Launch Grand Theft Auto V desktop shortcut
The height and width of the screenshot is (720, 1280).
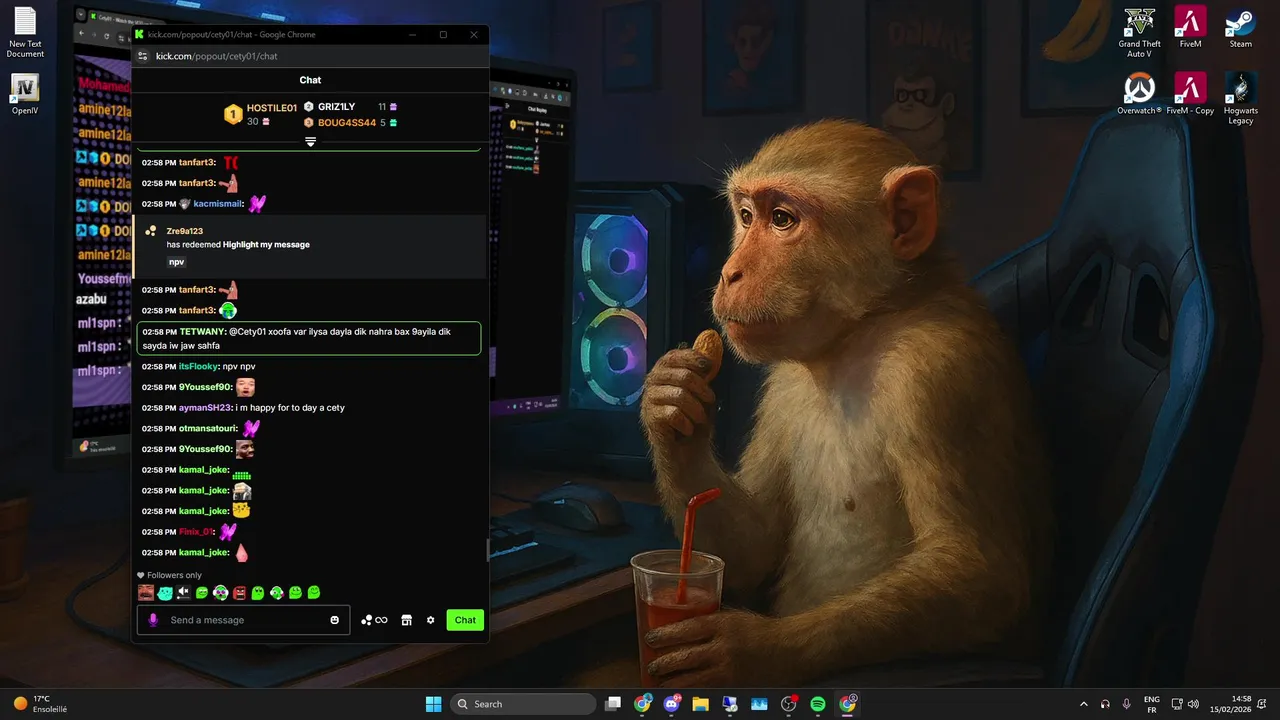pyautogui.click(x=1139, y=33)
